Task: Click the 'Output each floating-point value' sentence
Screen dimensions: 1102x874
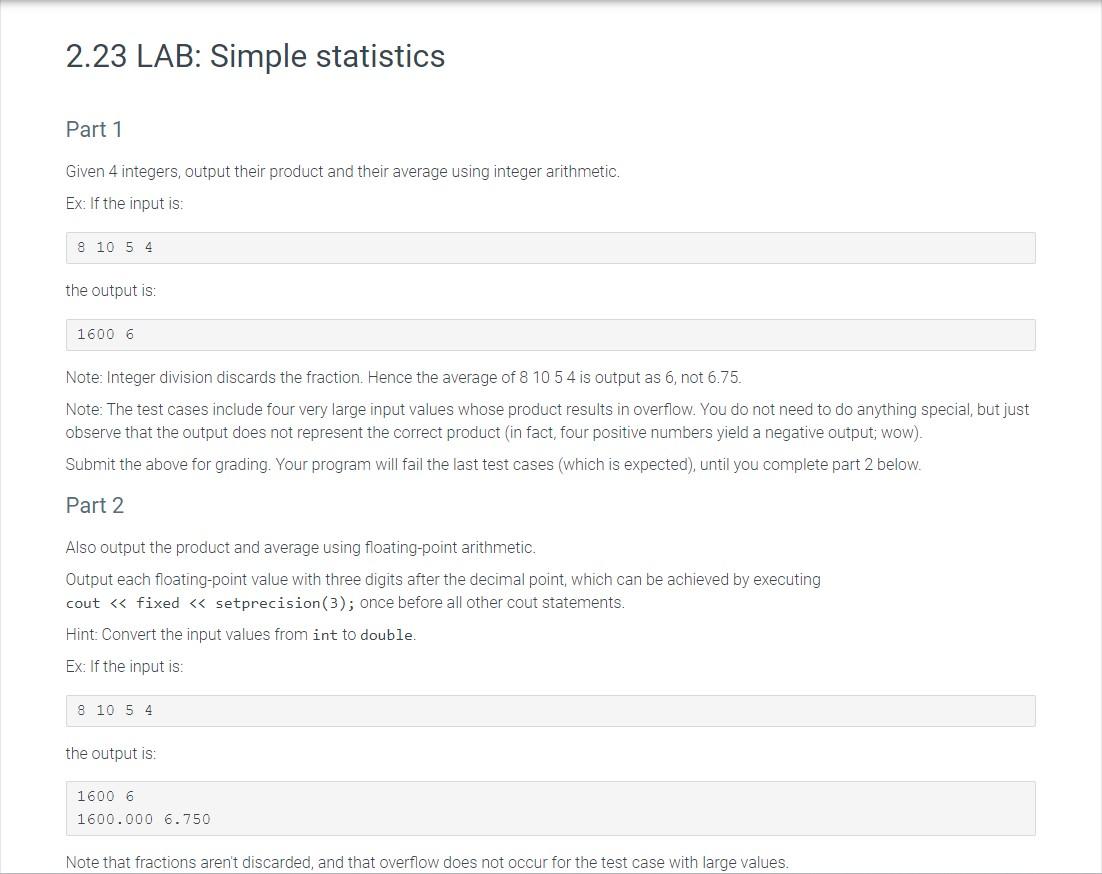Action: pos(443,580)
